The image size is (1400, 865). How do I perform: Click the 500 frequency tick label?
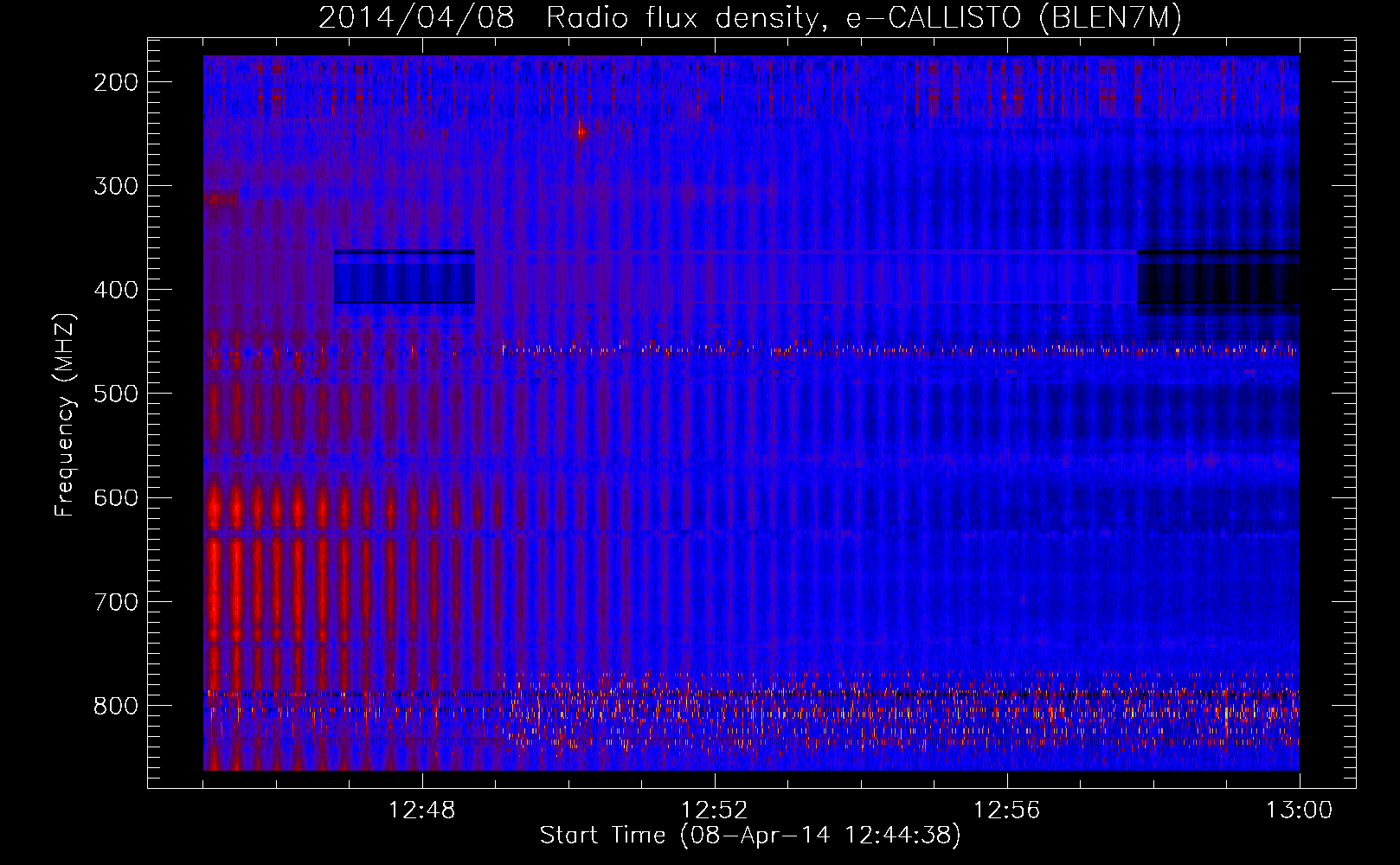[x=115, y=394]
